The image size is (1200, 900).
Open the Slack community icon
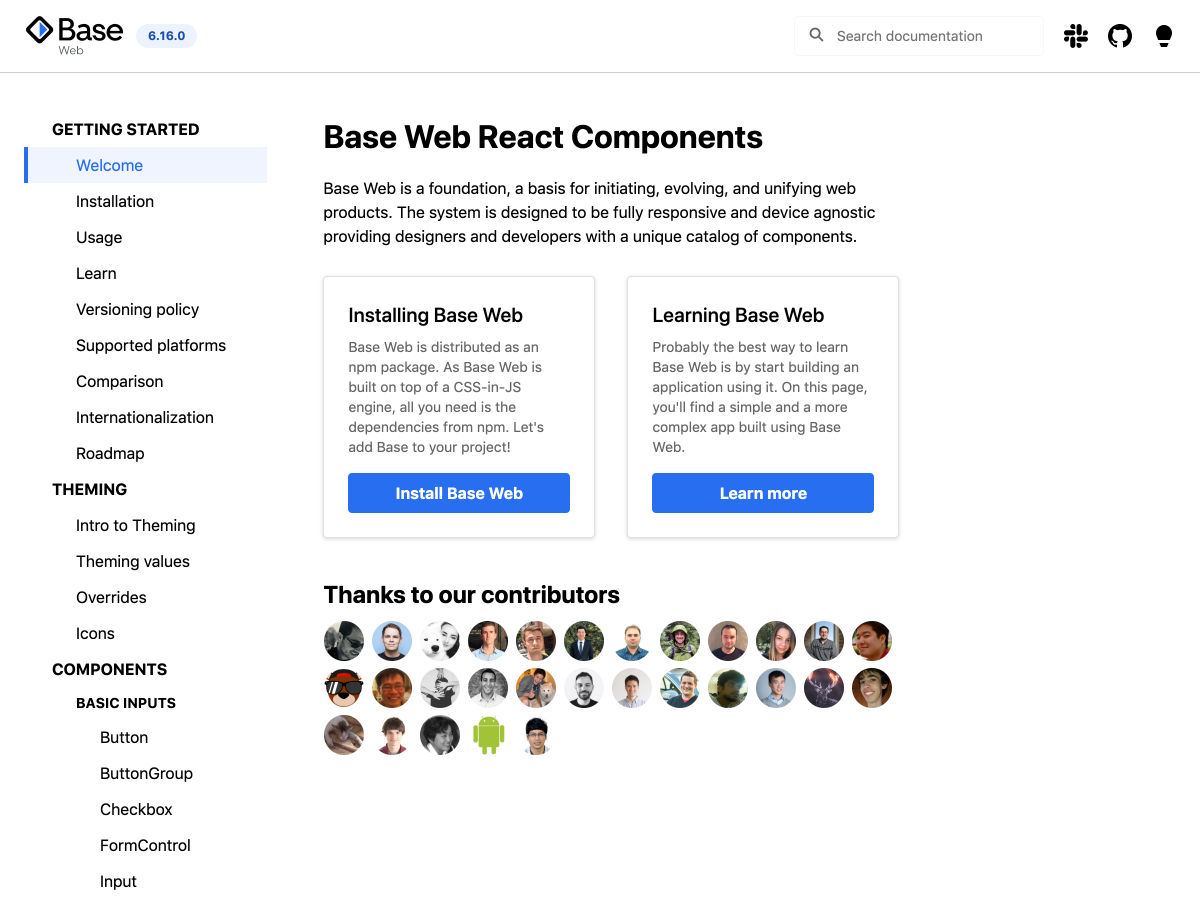[x=1076, y=36]
